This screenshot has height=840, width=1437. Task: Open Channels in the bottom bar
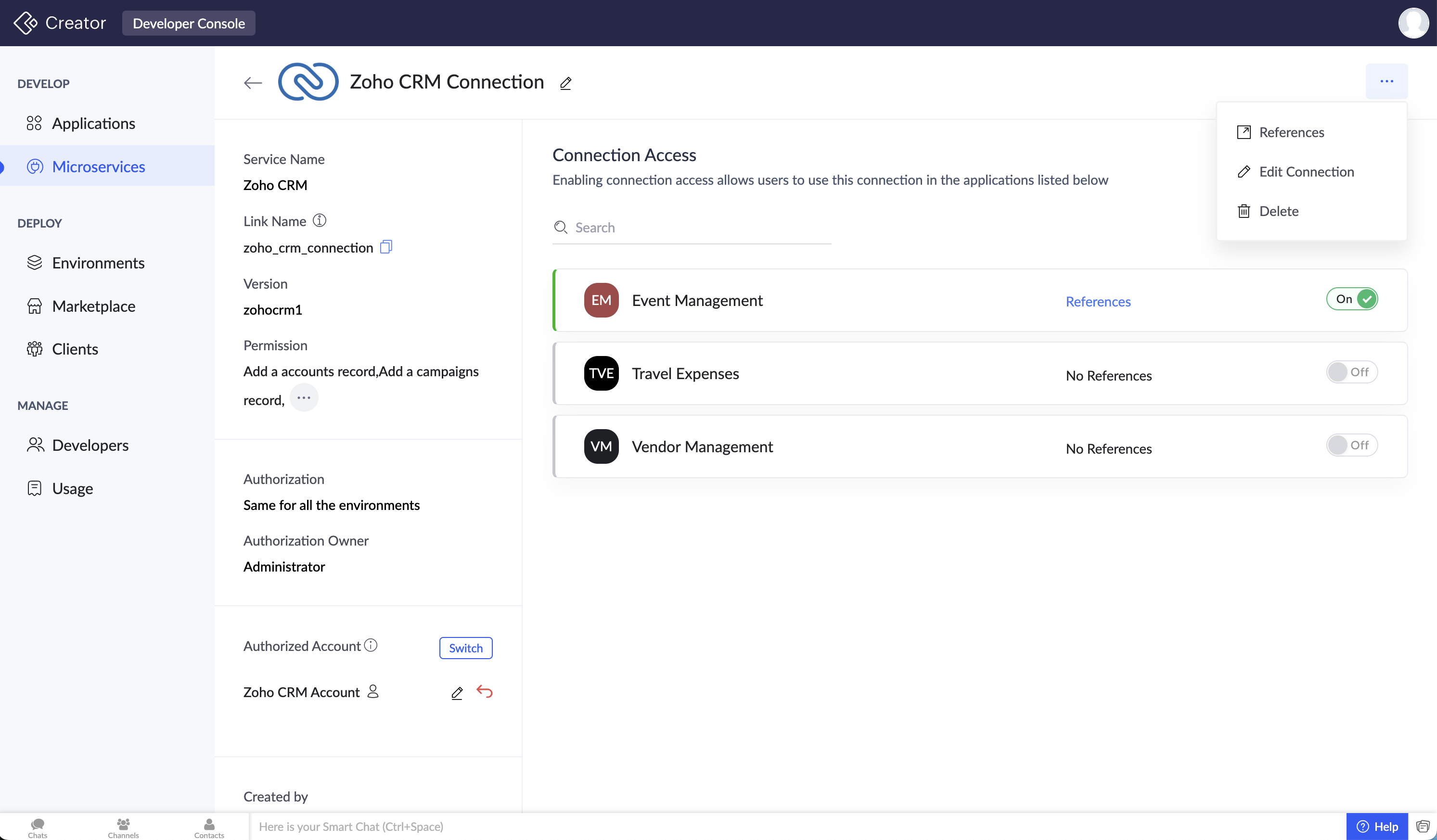point(123,827)
